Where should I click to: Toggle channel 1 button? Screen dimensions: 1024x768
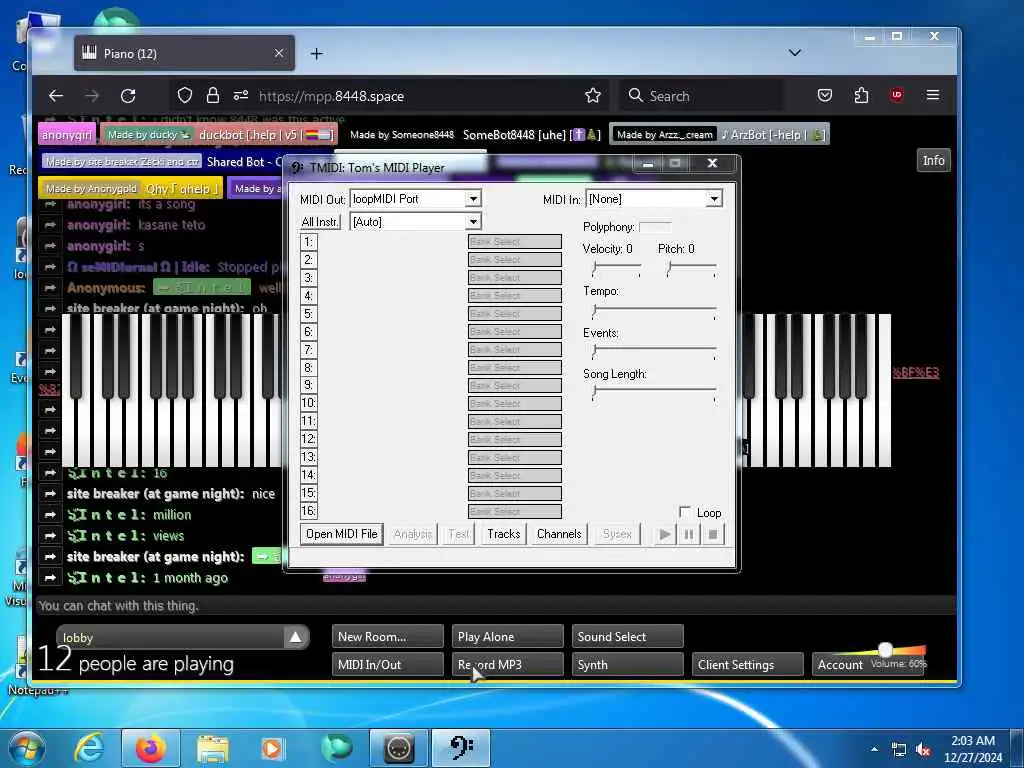pos(308,242)
